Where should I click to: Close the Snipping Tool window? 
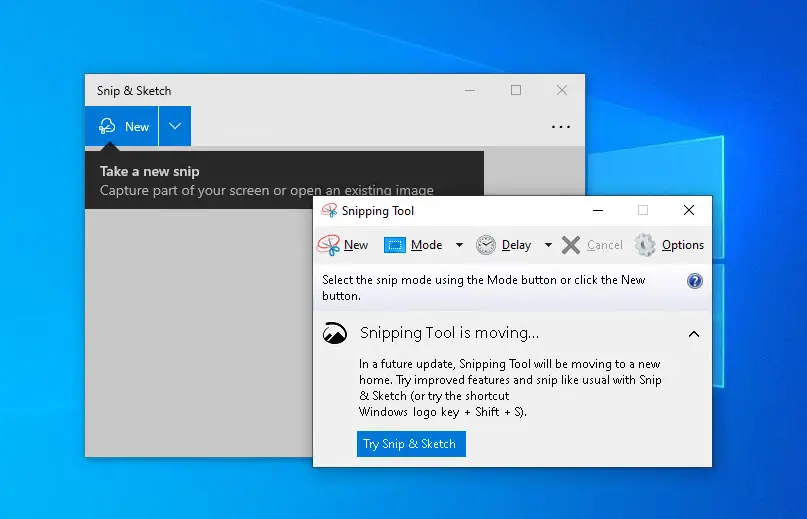coord(689,210)
